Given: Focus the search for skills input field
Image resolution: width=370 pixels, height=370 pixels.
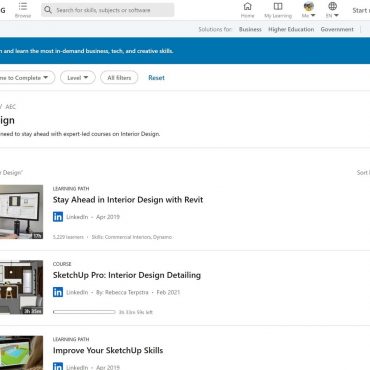Looking at the screenshot, I should pos(107,10).
